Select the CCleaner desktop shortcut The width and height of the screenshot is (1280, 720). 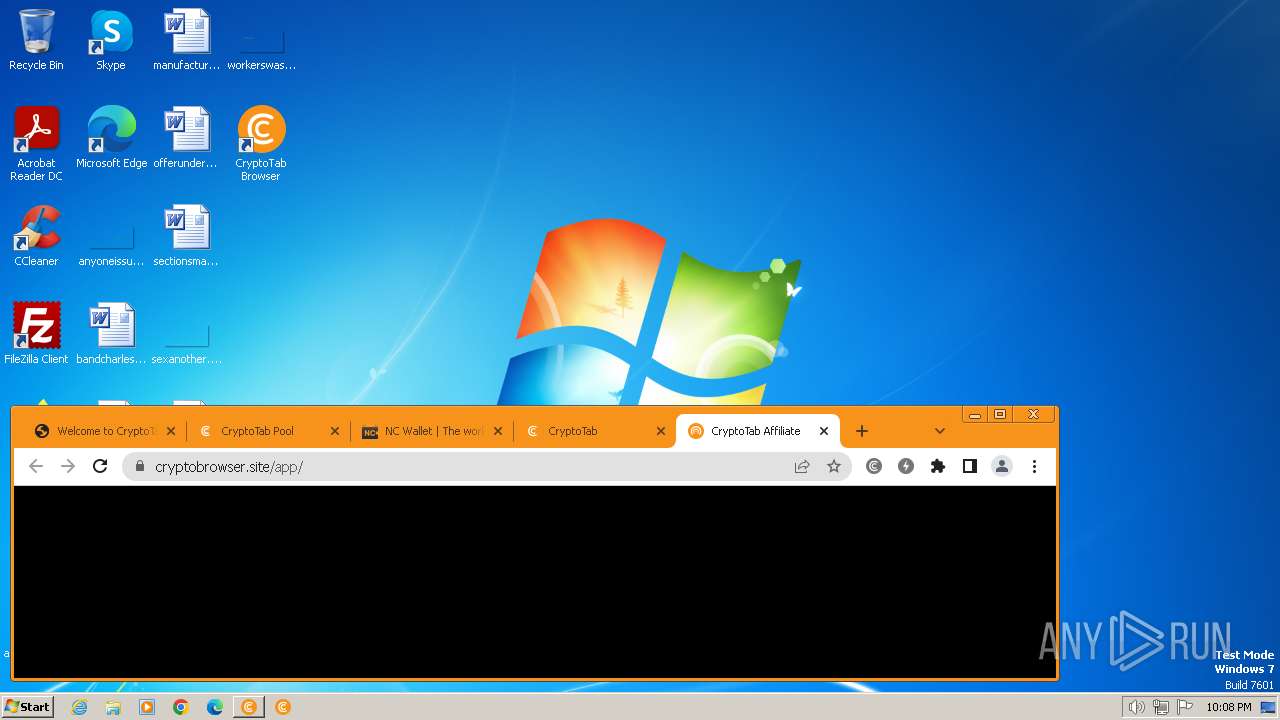36,236
